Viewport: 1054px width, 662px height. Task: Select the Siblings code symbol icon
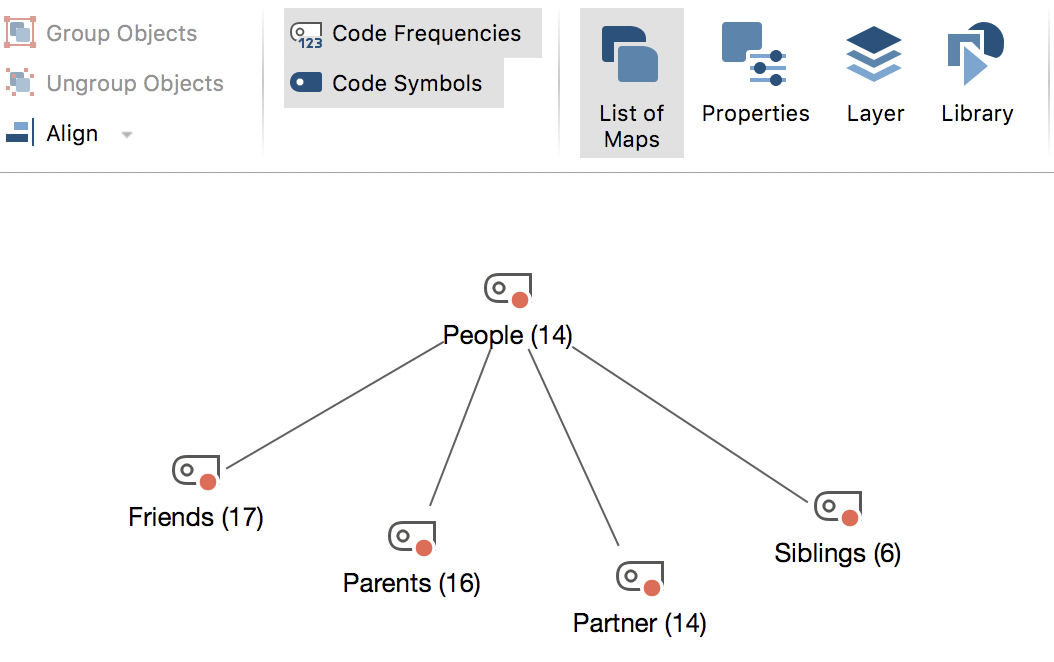pos(836,508)
